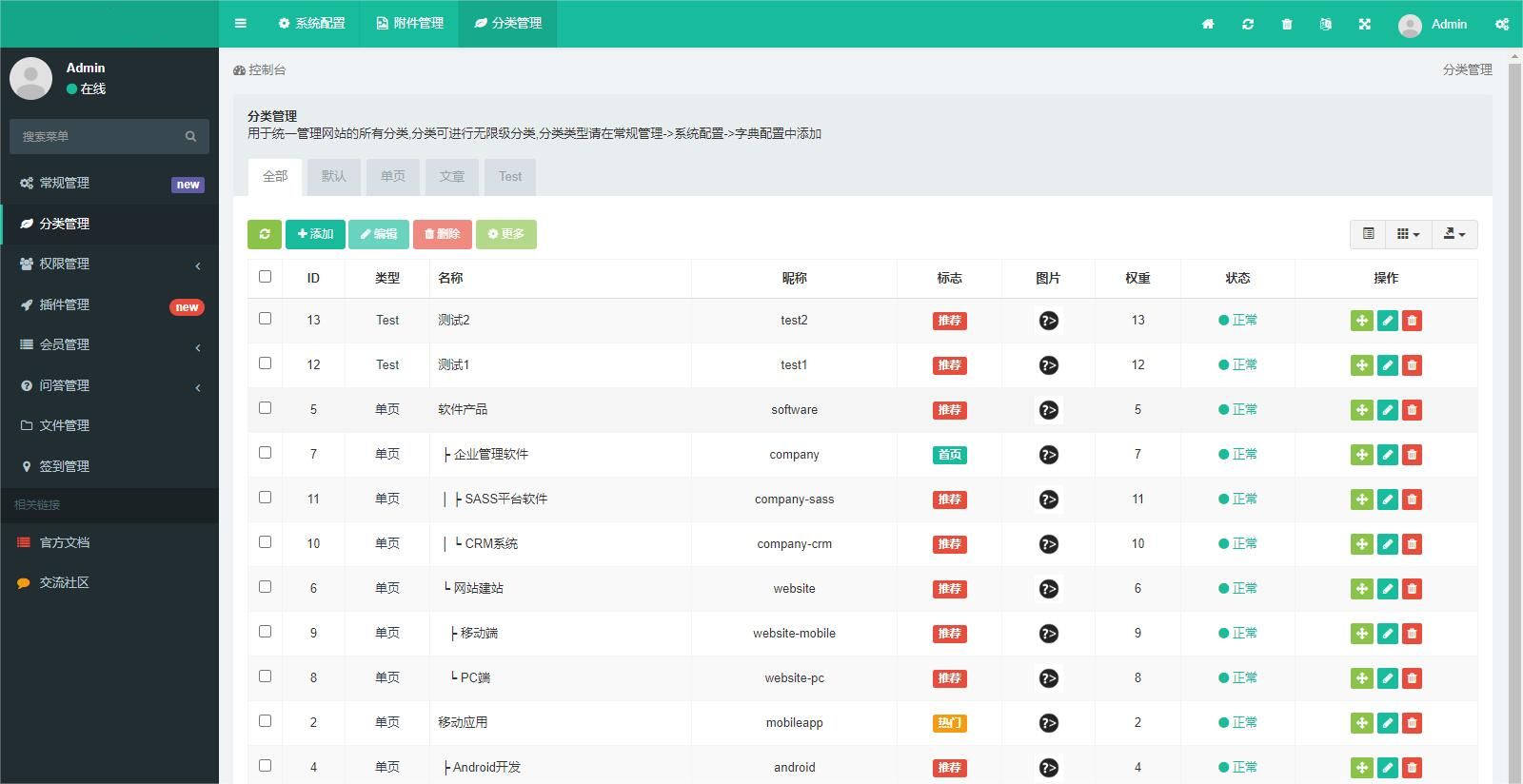The image size is (1523, 784).
Task: Click the edit pencil for company row
Action: [1388, 455]
